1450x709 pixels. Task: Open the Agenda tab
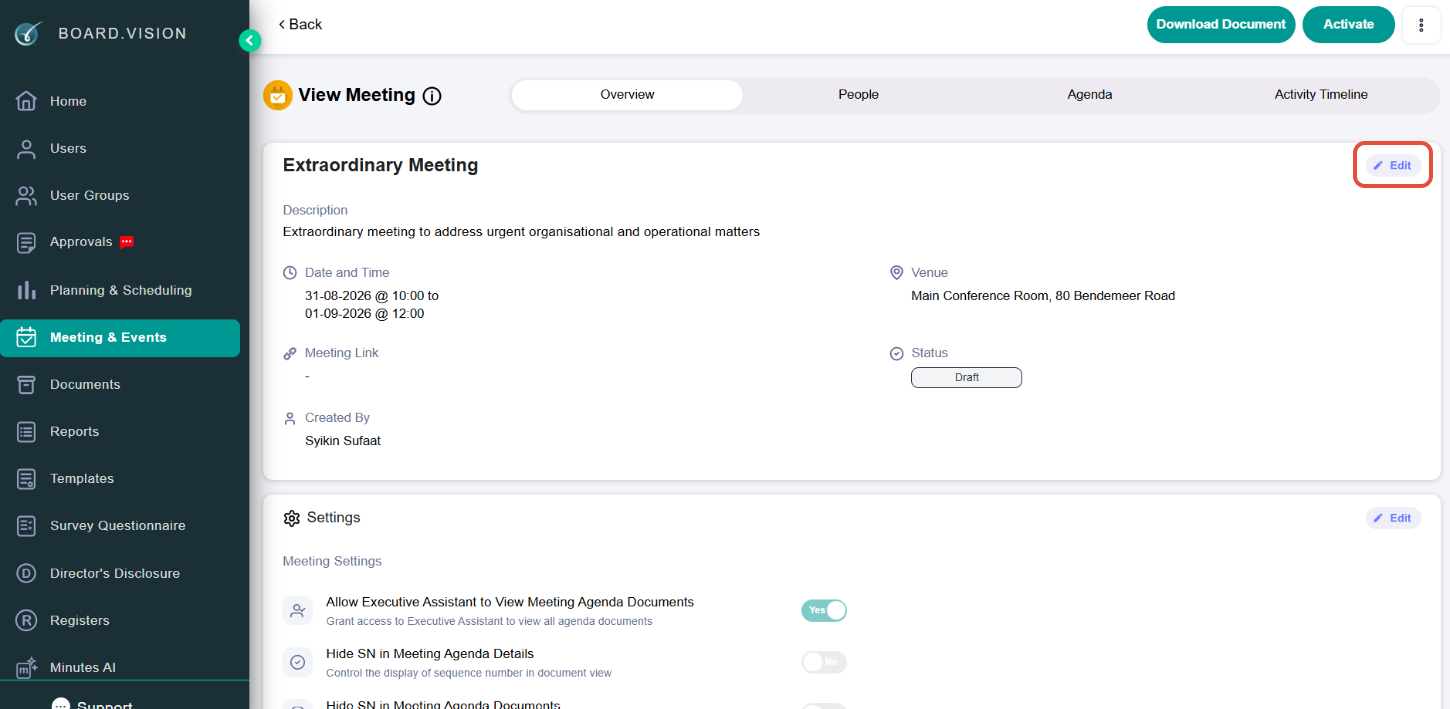pos(1090,95)
